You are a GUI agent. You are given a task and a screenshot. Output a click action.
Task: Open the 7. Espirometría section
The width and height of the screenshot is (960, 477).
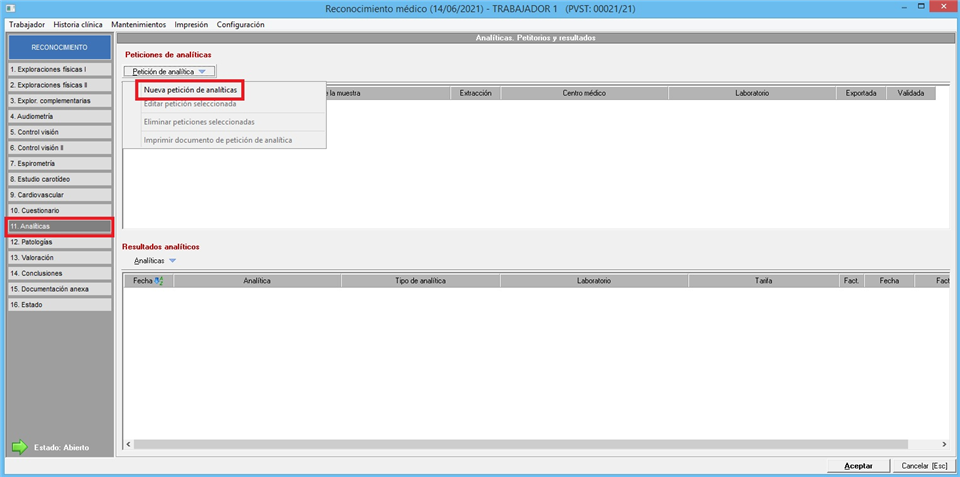(59, 163)
